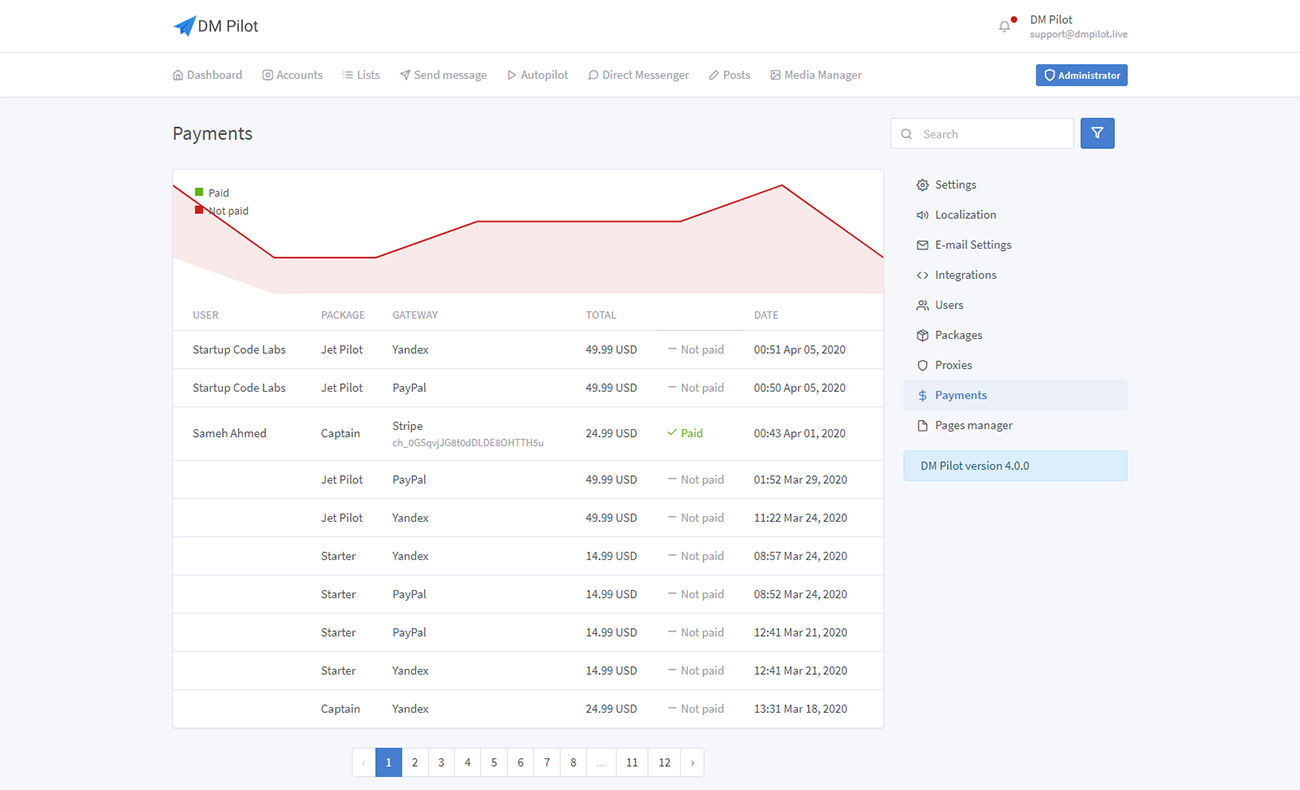This screenshot has width=1300, height=790.
Task: Go to pagination page 8
Action: click(x=573, y=763)
